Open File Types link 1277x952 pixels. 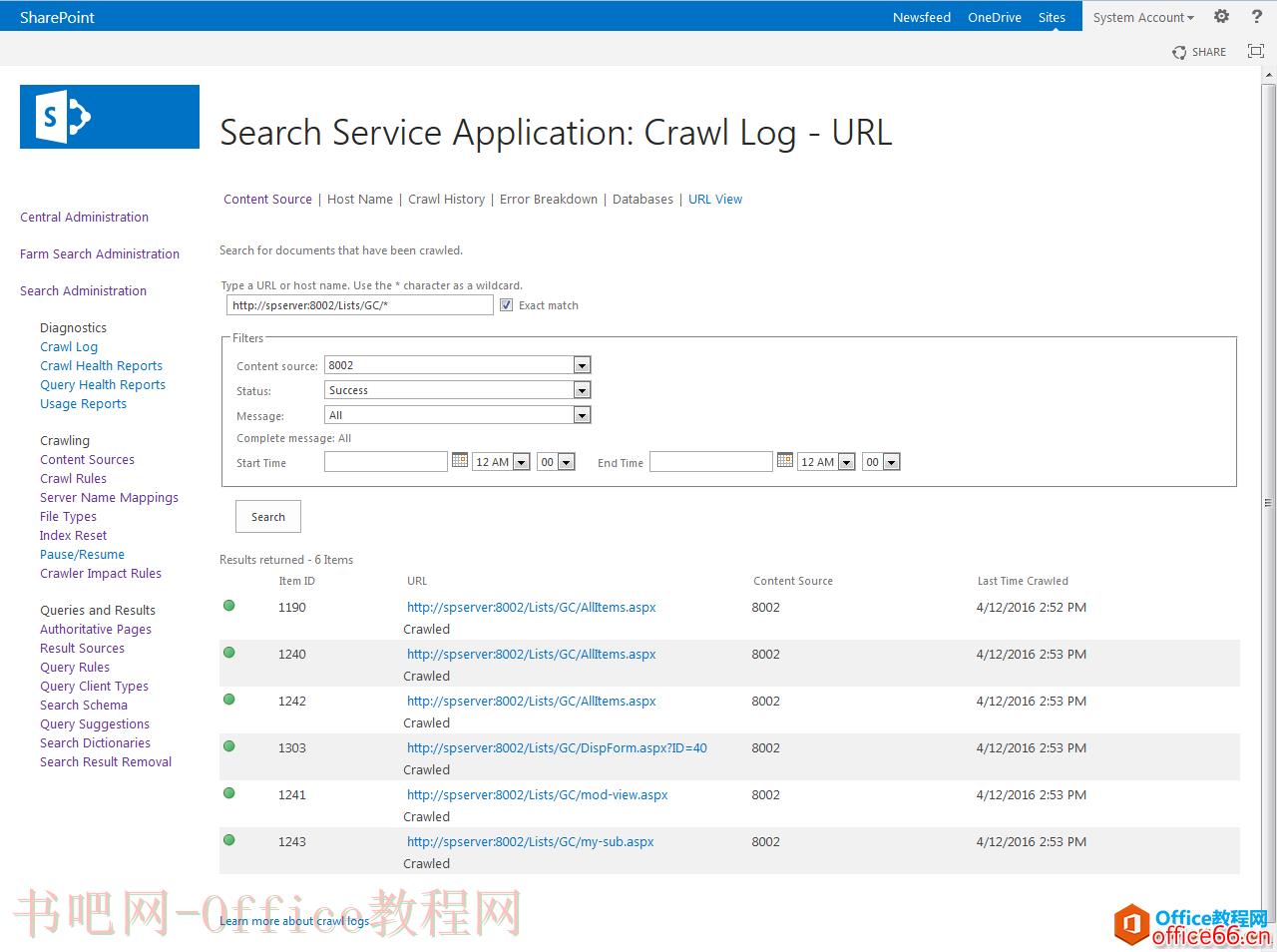click(x=68, y=516)
